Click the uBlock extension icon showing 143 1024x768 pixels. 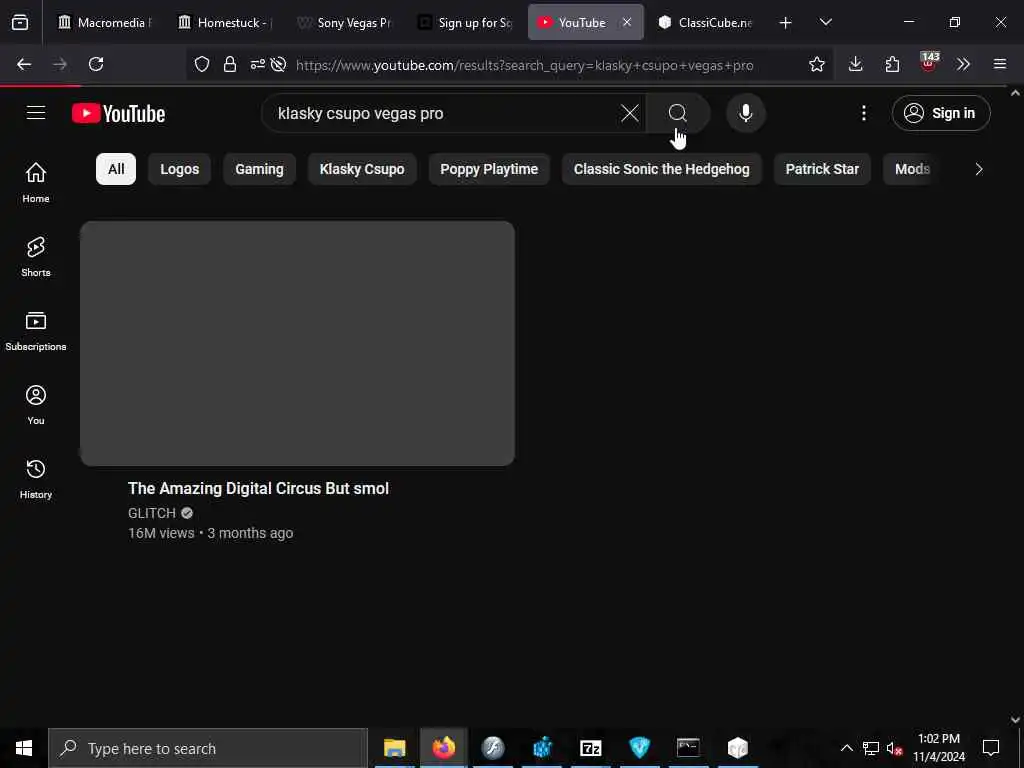click(929, 63)
